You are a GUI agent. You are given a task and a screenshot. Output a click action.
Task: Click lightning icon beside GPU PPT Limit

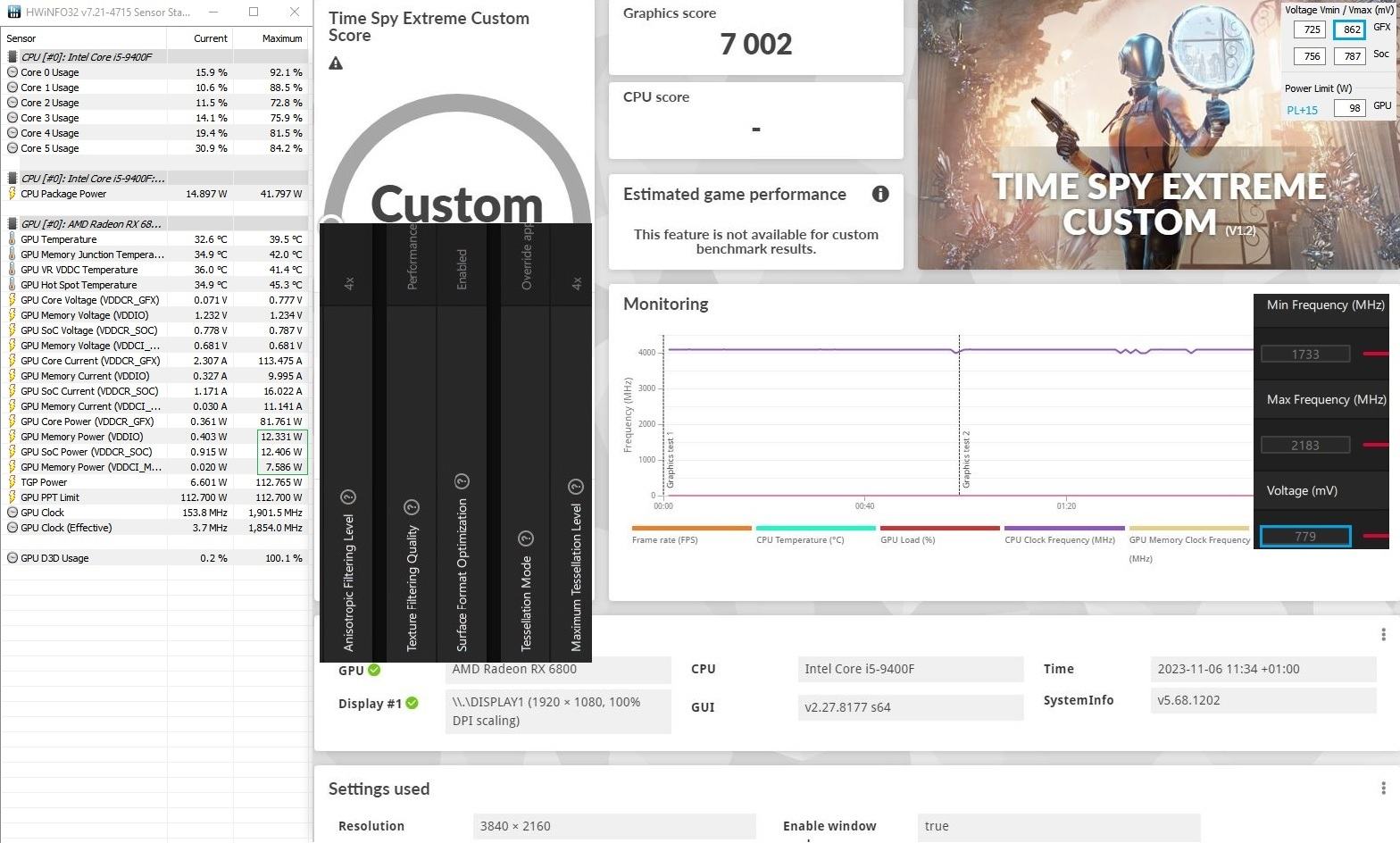[12, 497]
